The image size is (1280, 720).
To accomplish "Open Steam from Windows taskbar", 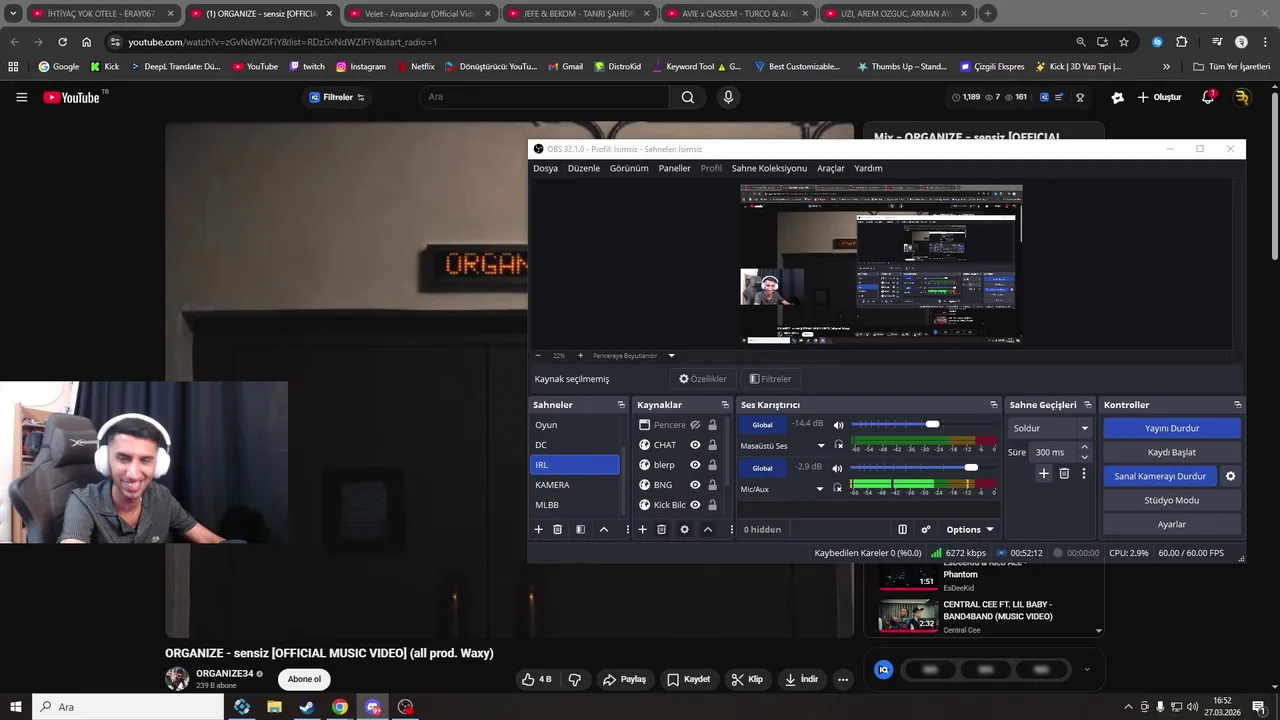I will coord(307,707).
